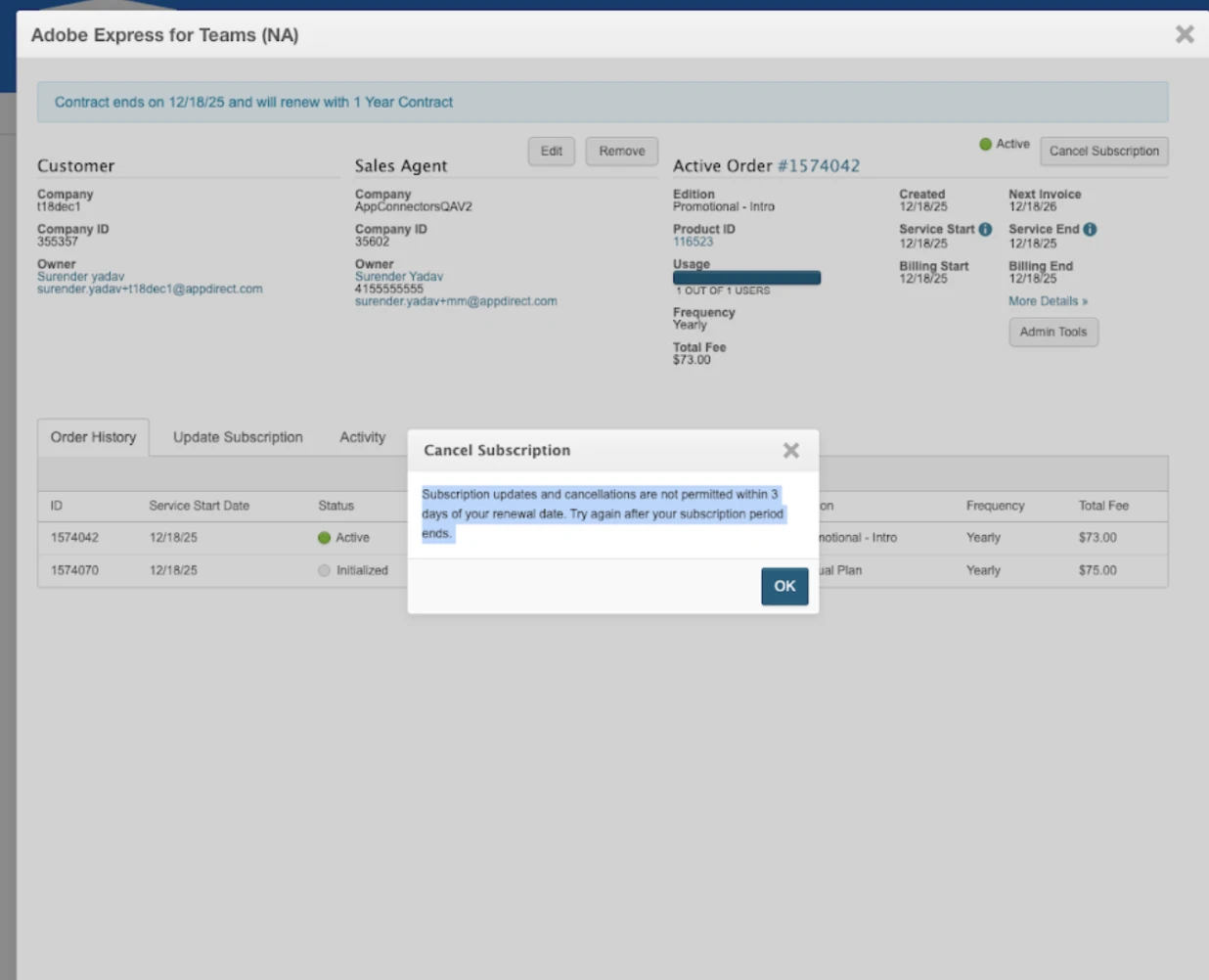Open Product ID 116523 link
Viewport: 1209px width, 980px height.
(x=693, y=242)
